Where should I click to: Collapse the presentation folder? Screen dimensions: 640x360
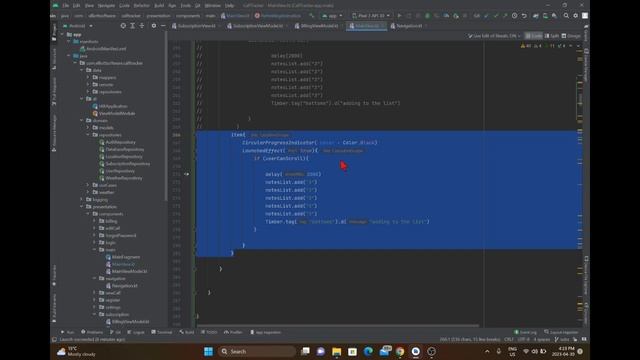(x=81, y=207)
